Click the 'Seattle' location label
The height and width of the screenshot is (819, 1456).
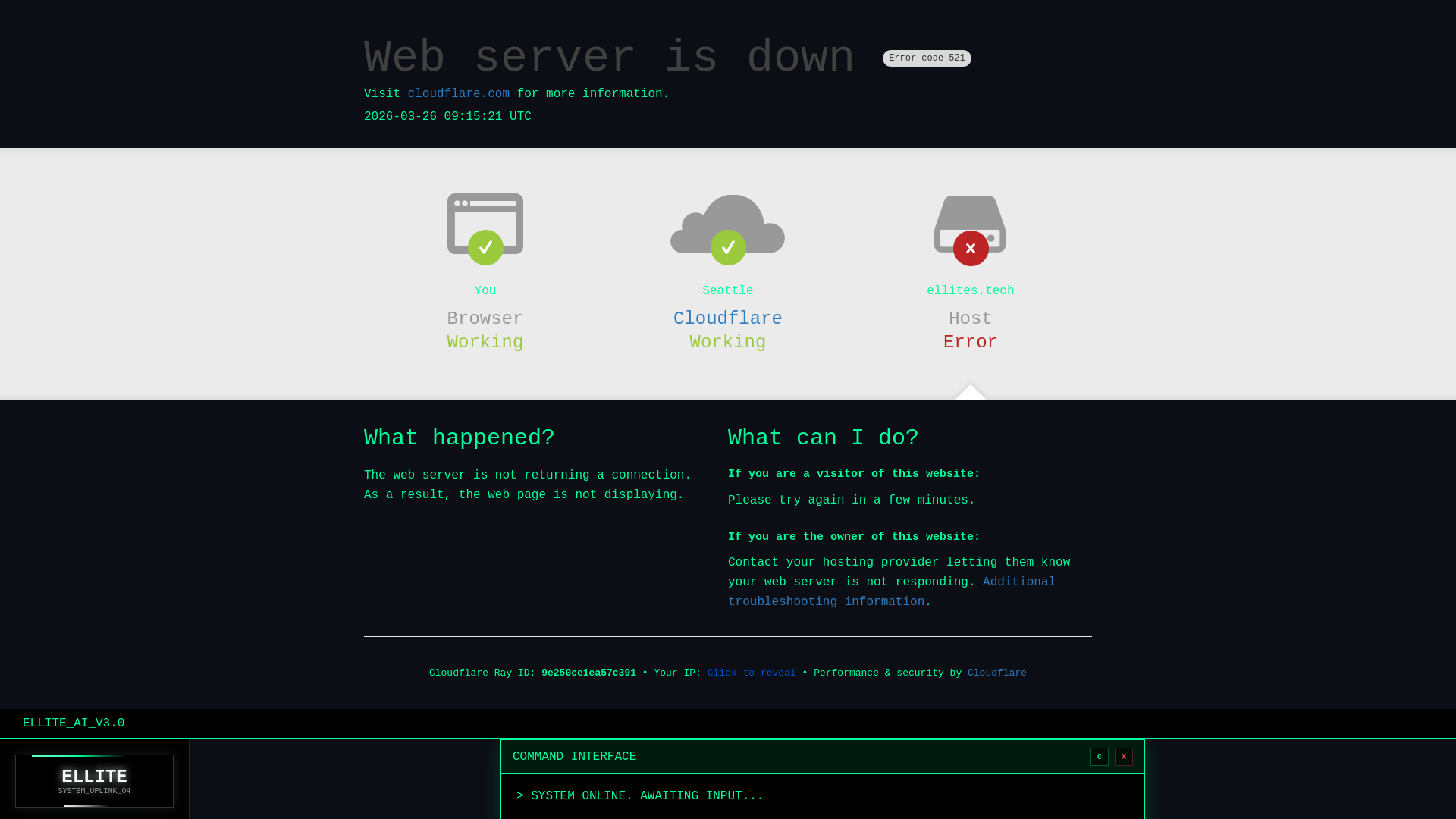pos(728,291)
